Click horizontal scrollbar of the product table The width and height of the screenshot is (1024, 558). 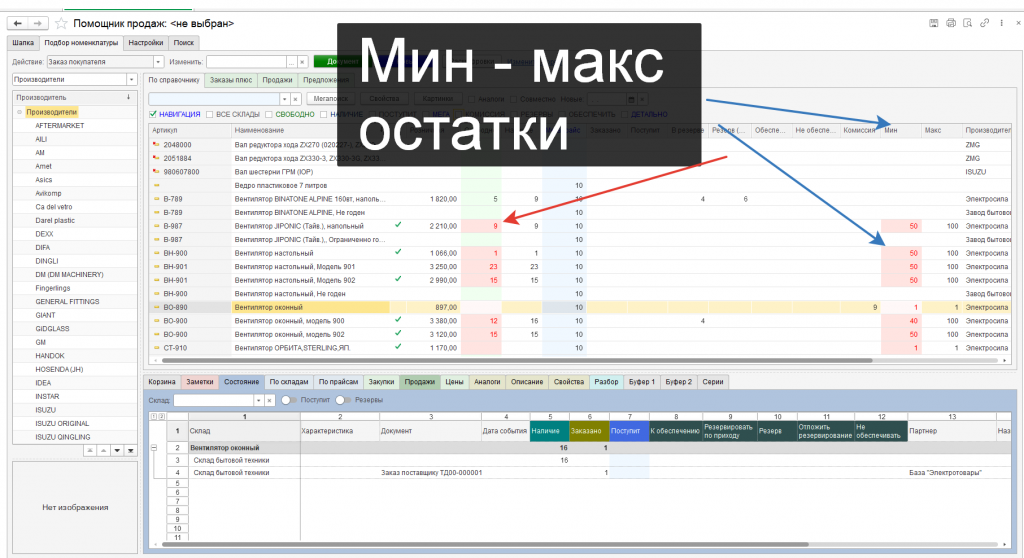pos(516,360)
